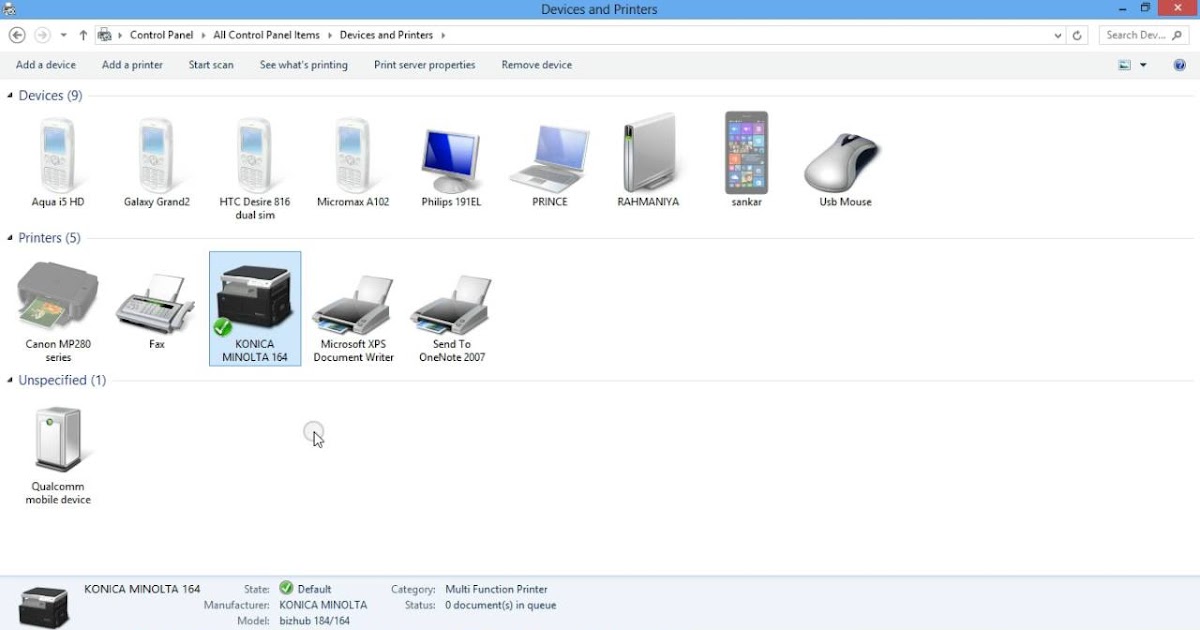
Task: Select the Fax printer icon
Action: [156, 311]
